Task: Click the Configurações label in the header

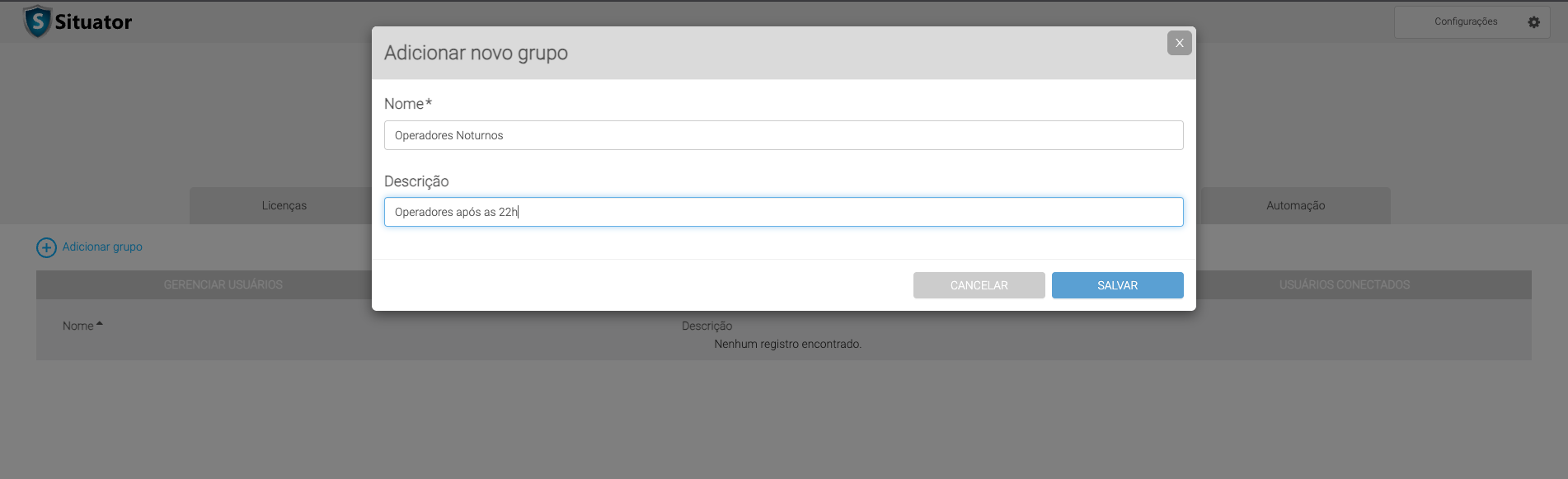Action: tap(1465, 21)
